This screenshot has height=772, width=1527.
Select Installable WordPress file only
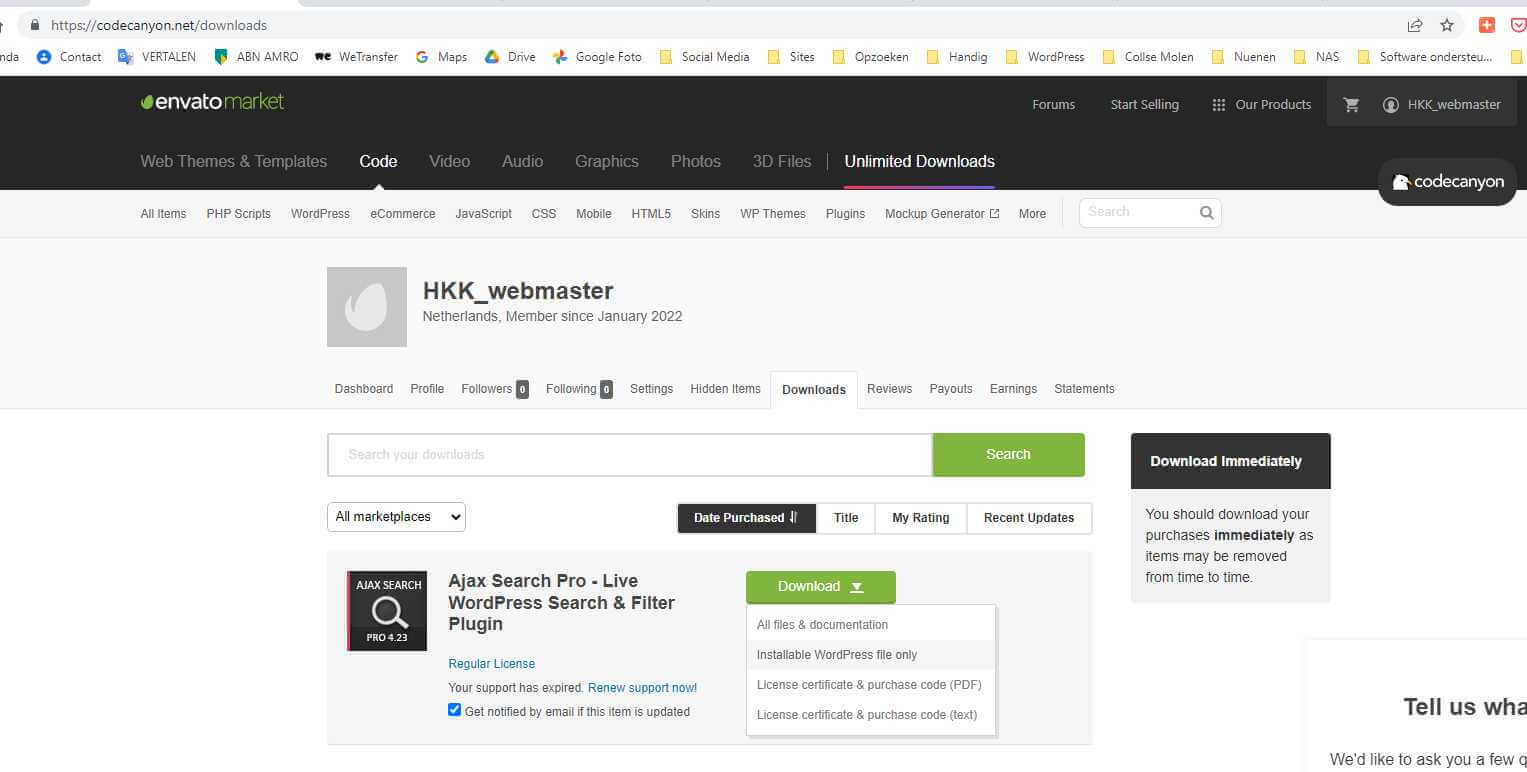tap(836, 655)
